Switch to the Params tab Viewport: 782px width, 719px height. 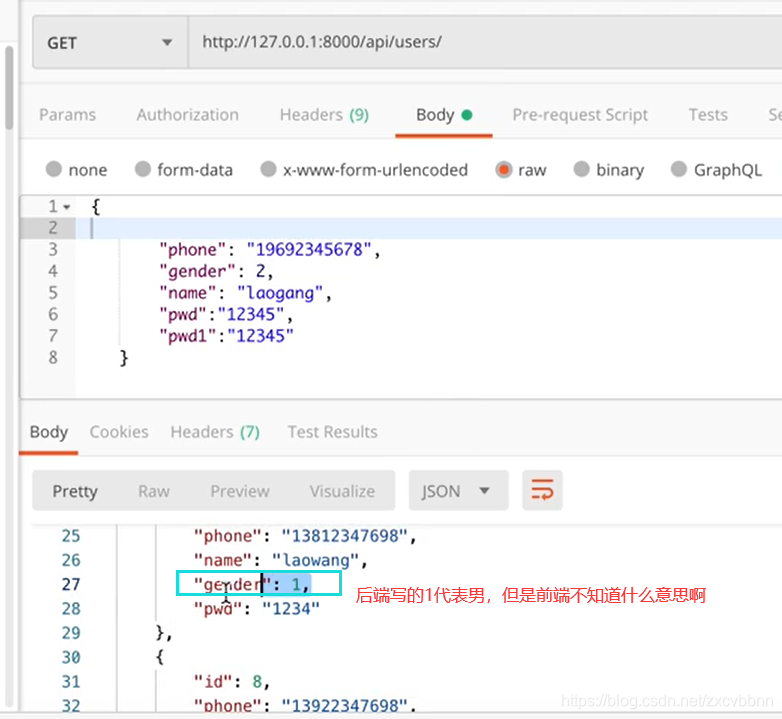(67, 115)
